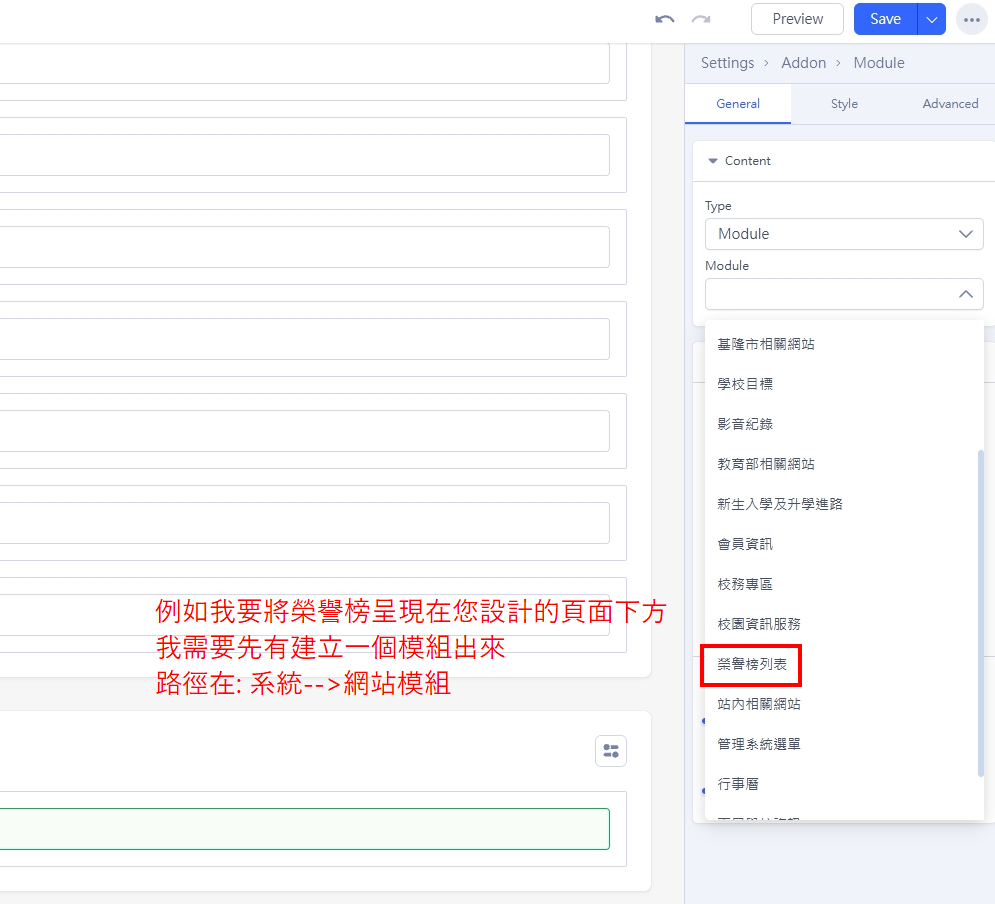Go to Addon in breadcrumb
The width and height of the screenshot is (995, 904).
tap(803, 63)
